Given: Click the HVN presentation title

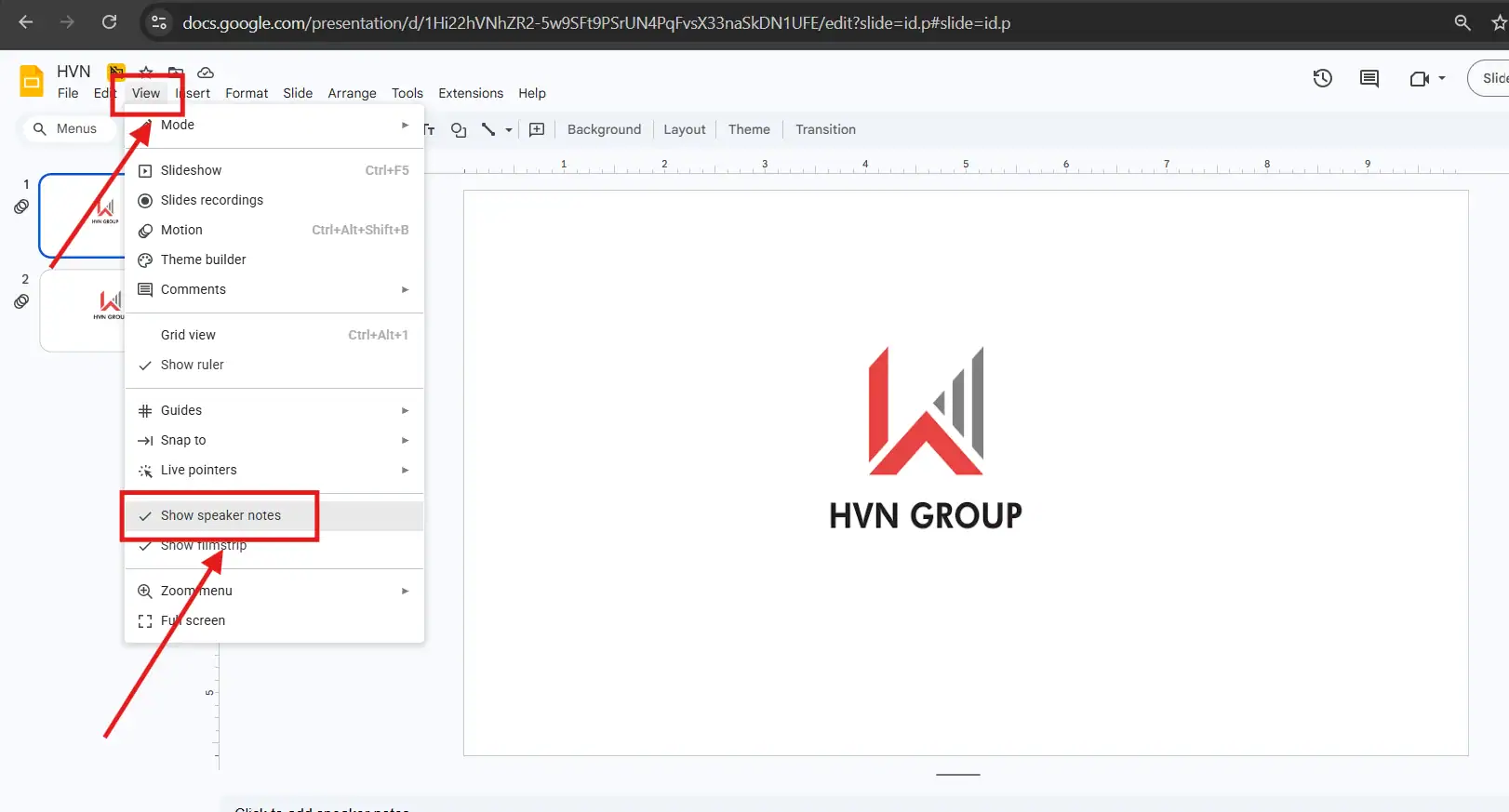Looking at the screenshot, I should (73, 72).
